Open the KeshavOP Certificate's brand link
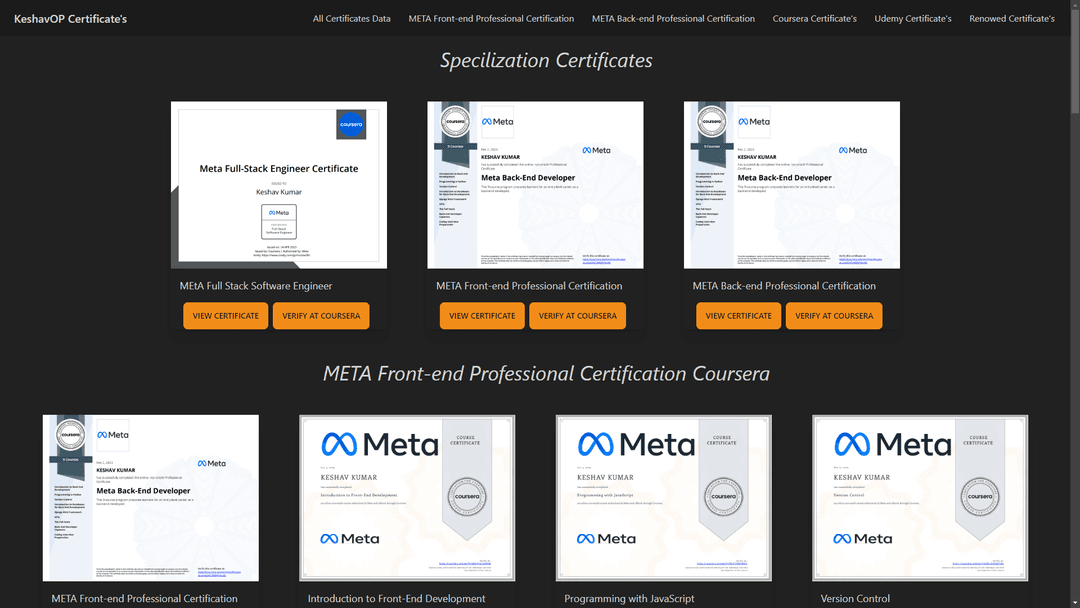 [70, 19]
